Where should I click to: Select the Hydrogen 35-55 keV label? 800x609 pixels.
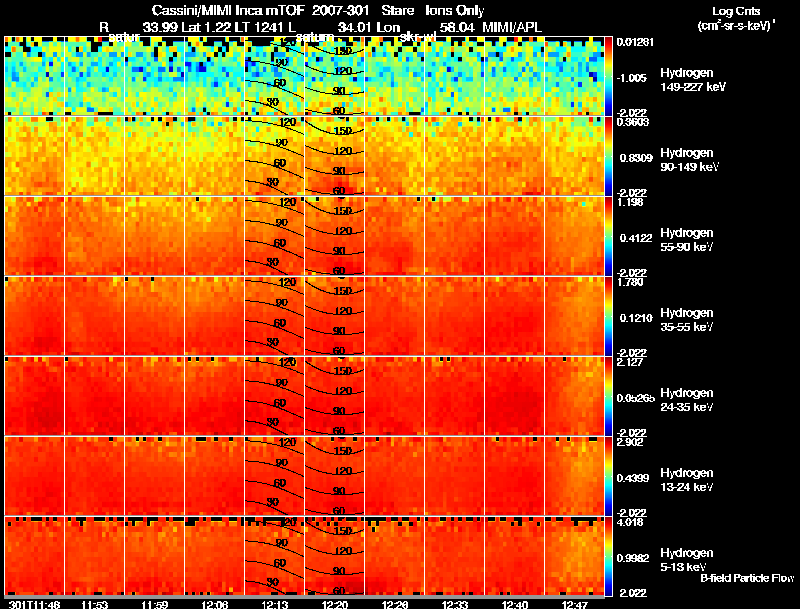(687, 320)
